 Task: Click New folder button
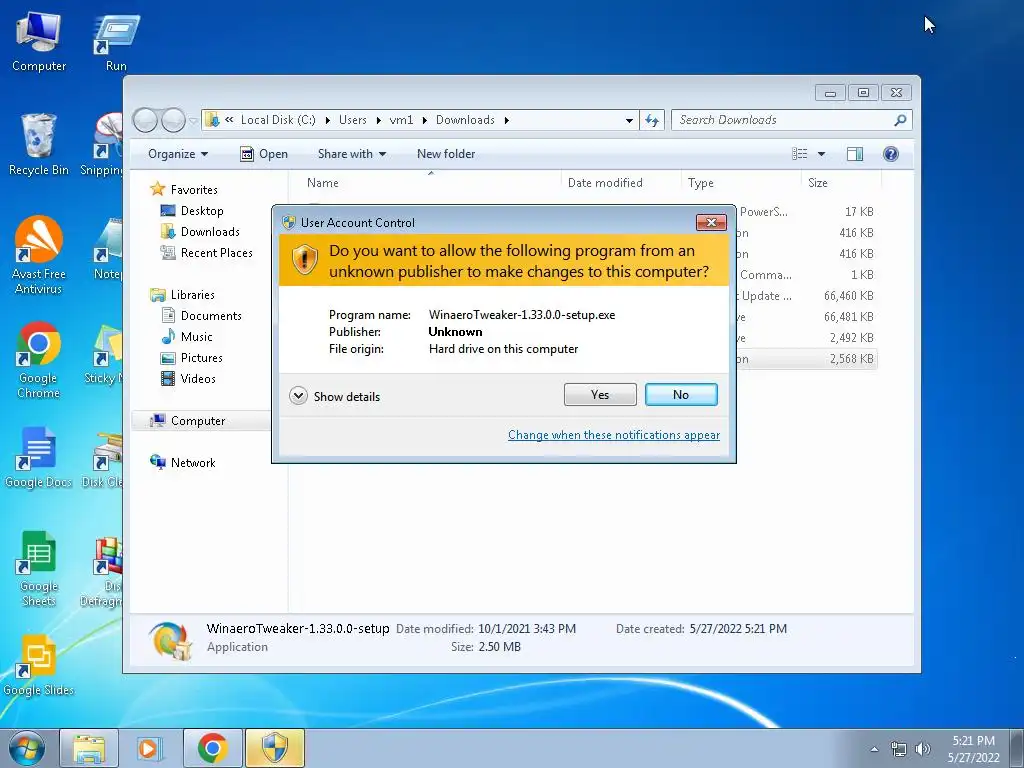click(446, 154)
